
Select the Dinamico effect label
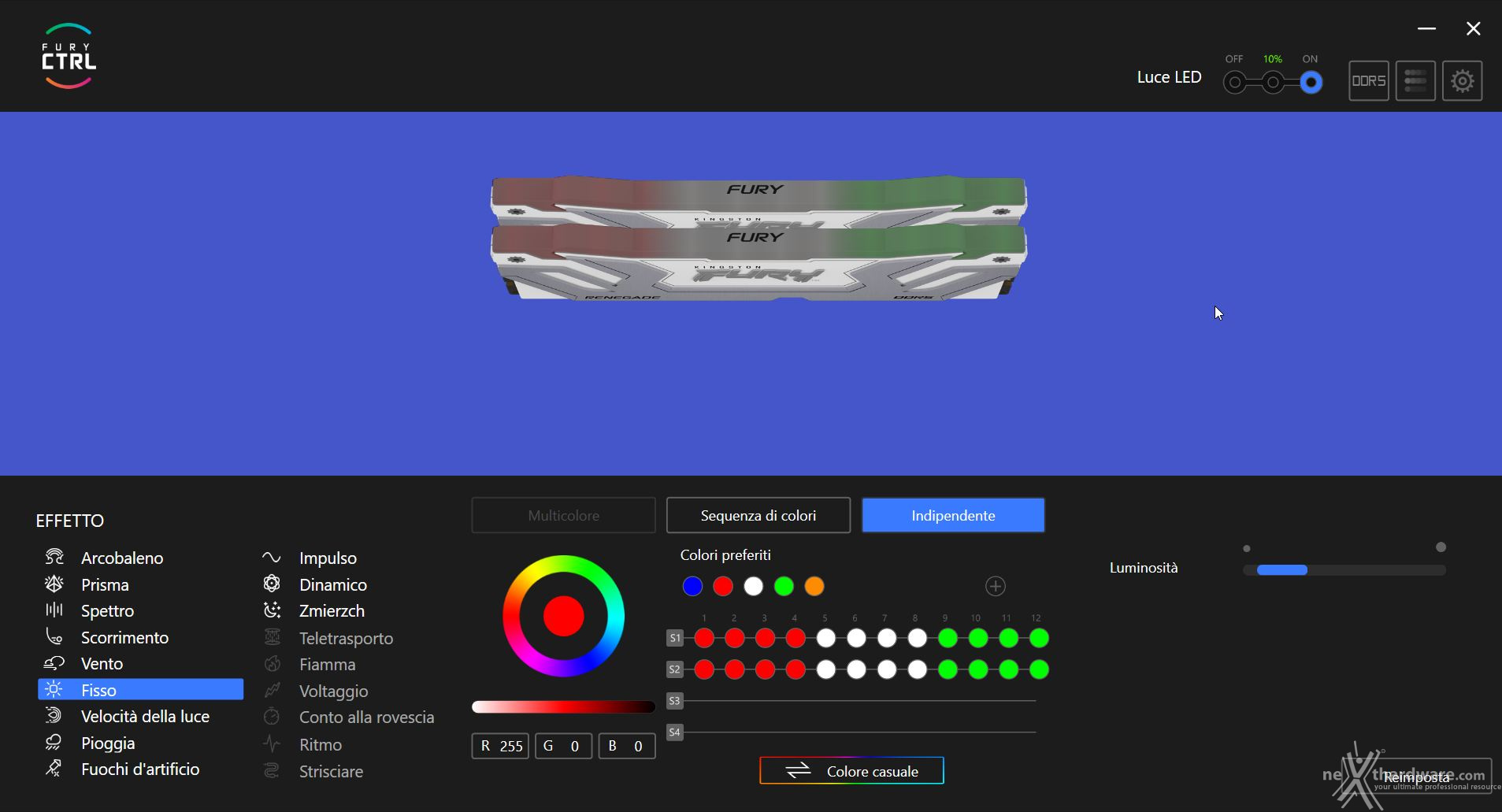tap(333, 584)
